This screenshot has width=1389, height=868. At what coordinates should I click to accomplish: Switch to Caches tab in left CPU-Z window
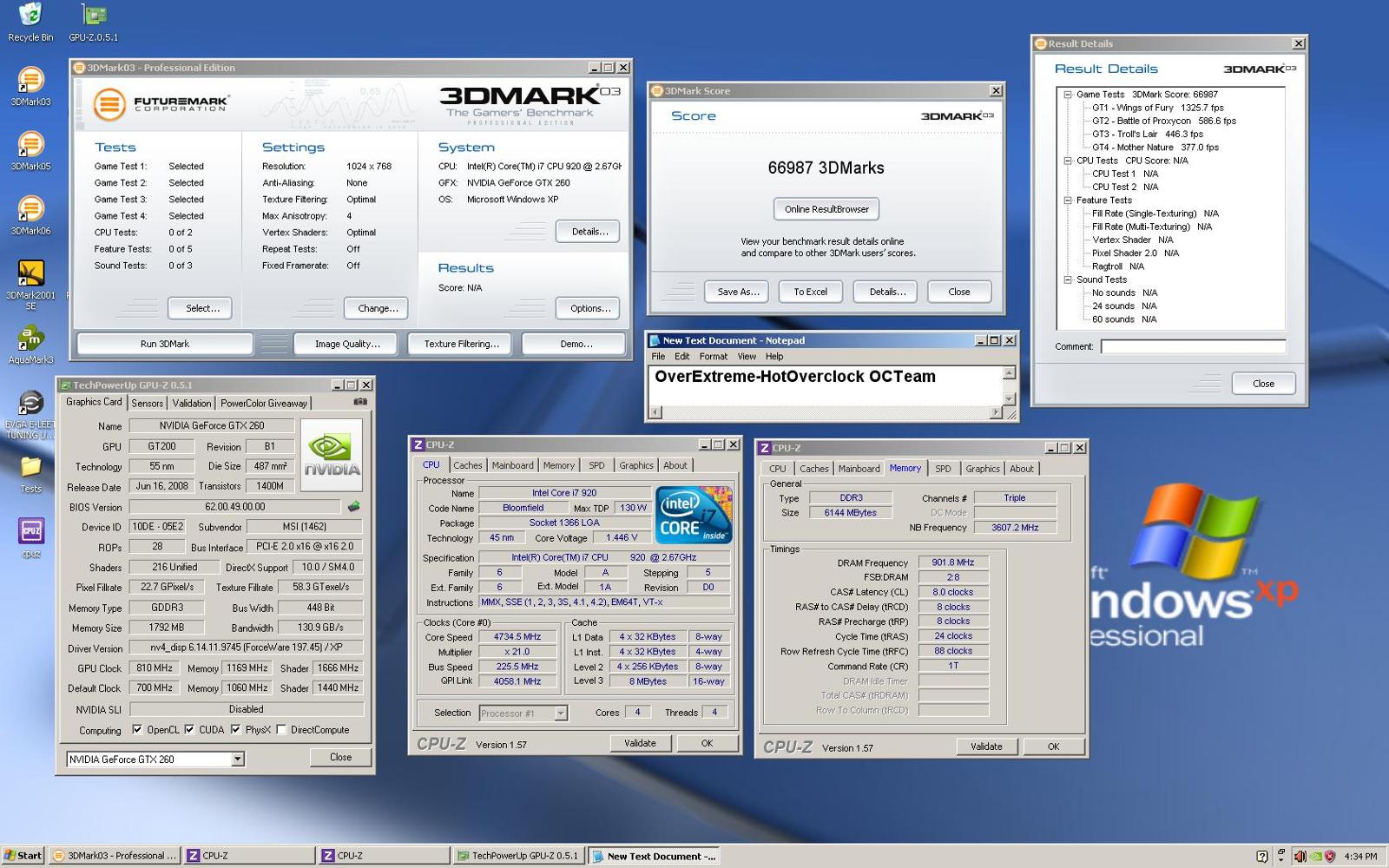[468, 466]
